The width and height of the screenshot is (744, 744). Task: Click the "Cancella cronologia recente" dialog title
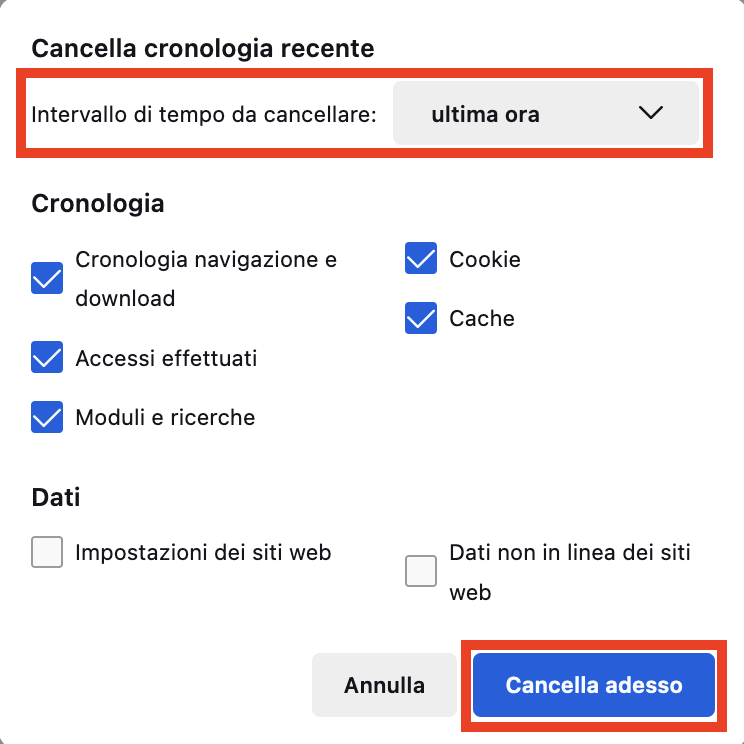pos(203,47)
